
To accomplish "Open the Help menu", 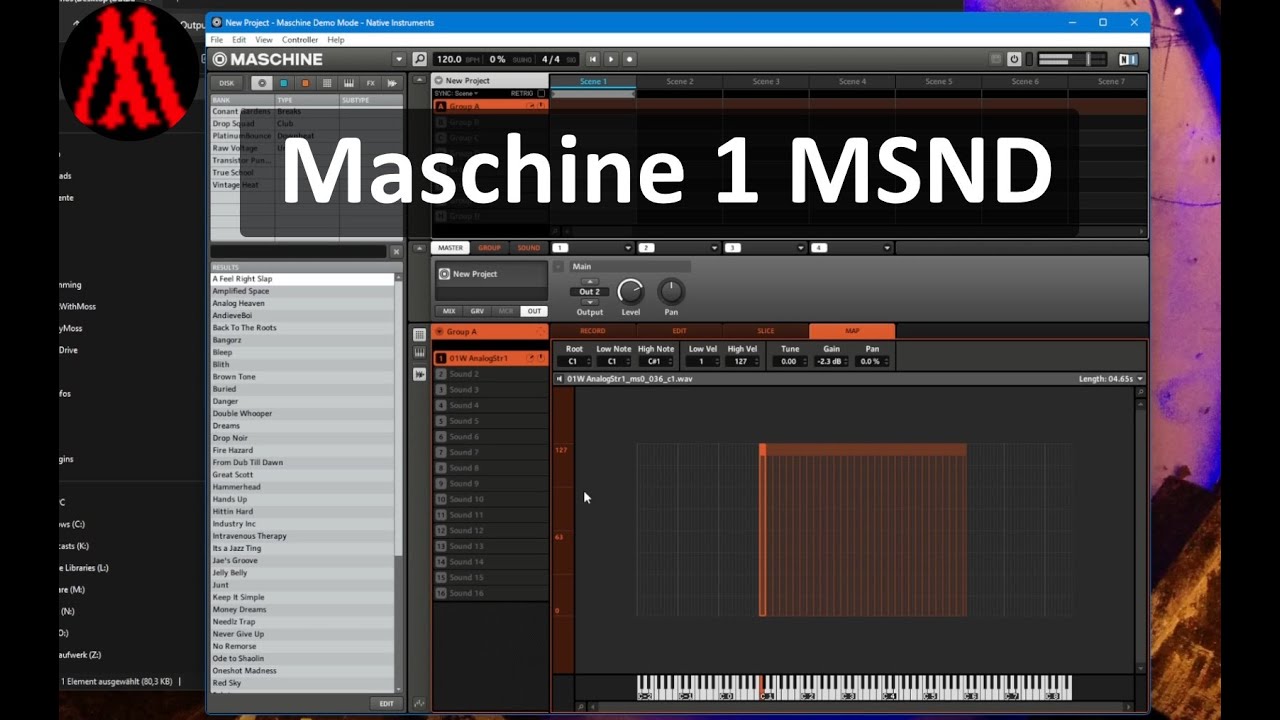I will [336, 40].
